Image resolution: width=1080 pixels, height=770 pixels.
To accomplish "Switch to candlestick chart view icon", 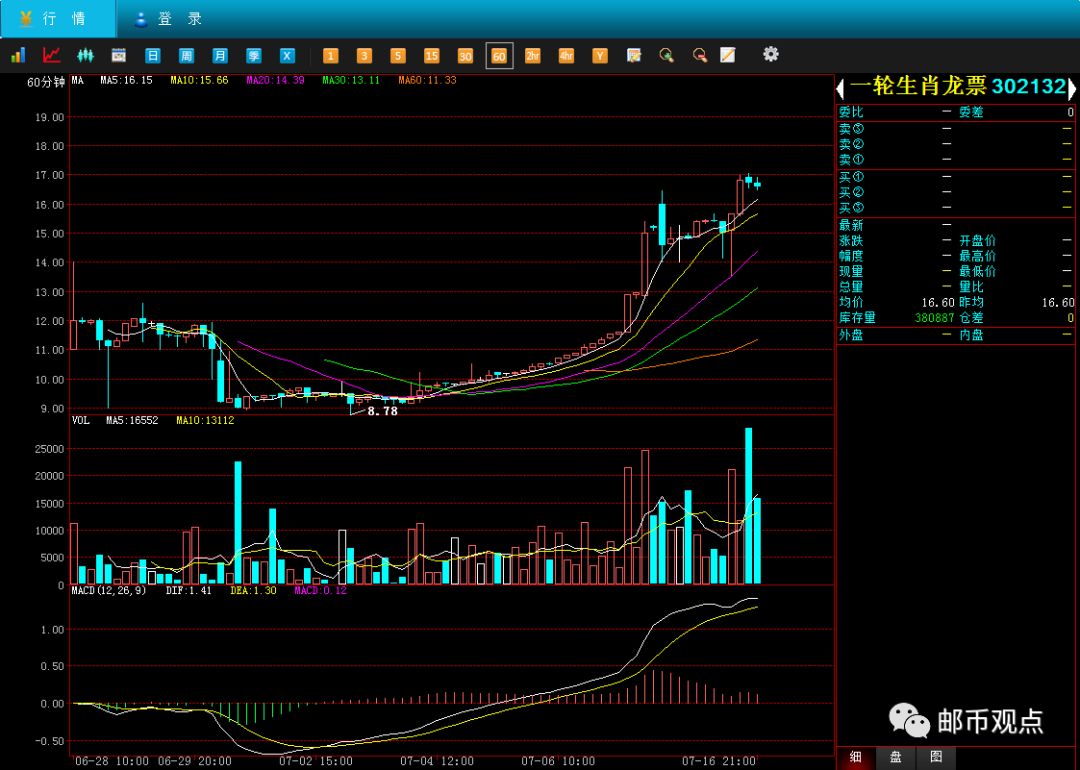I will [85, 55].
